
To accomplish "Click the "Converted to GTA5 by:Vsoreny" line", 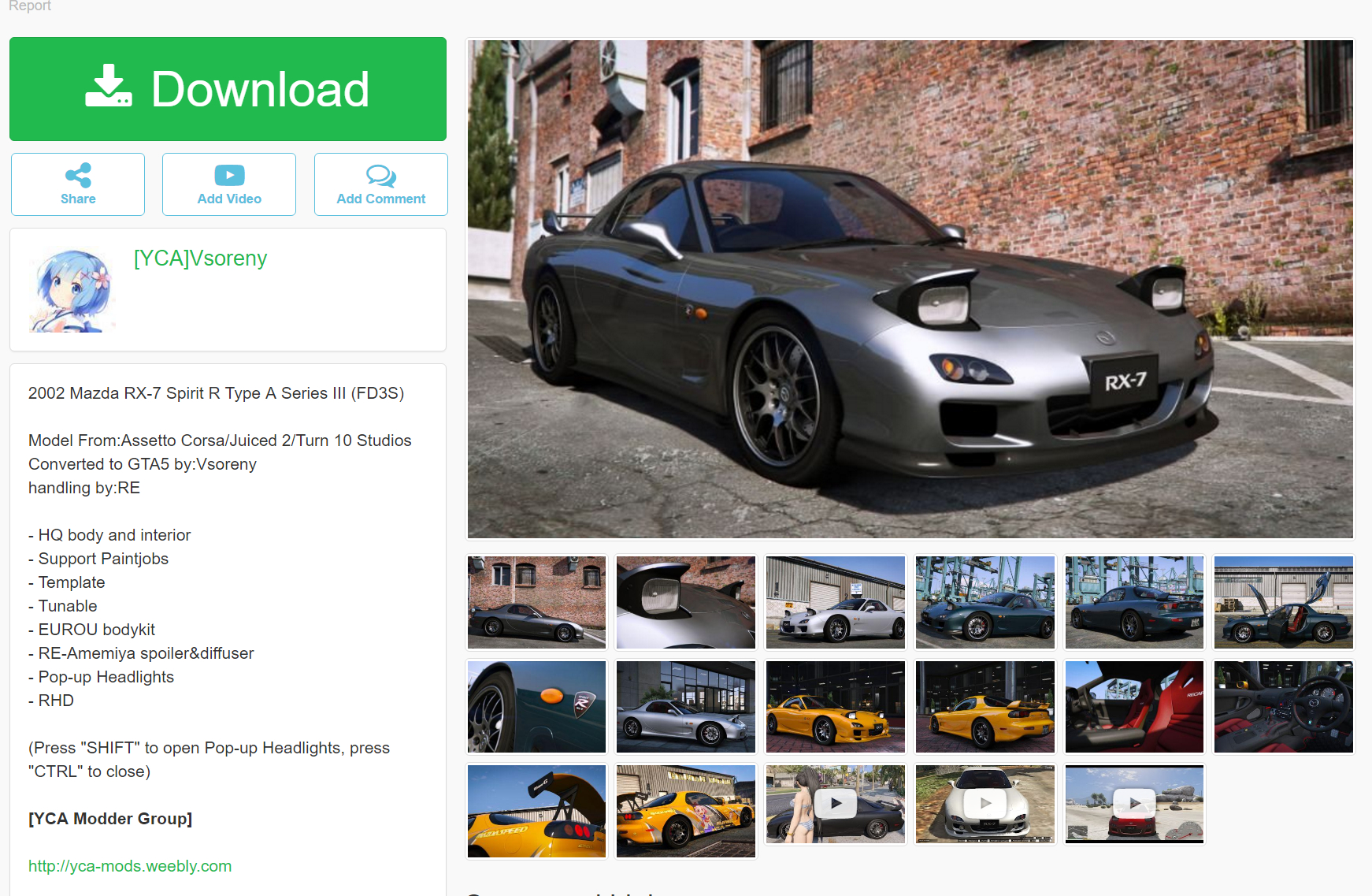I will (x=143, y=464).
